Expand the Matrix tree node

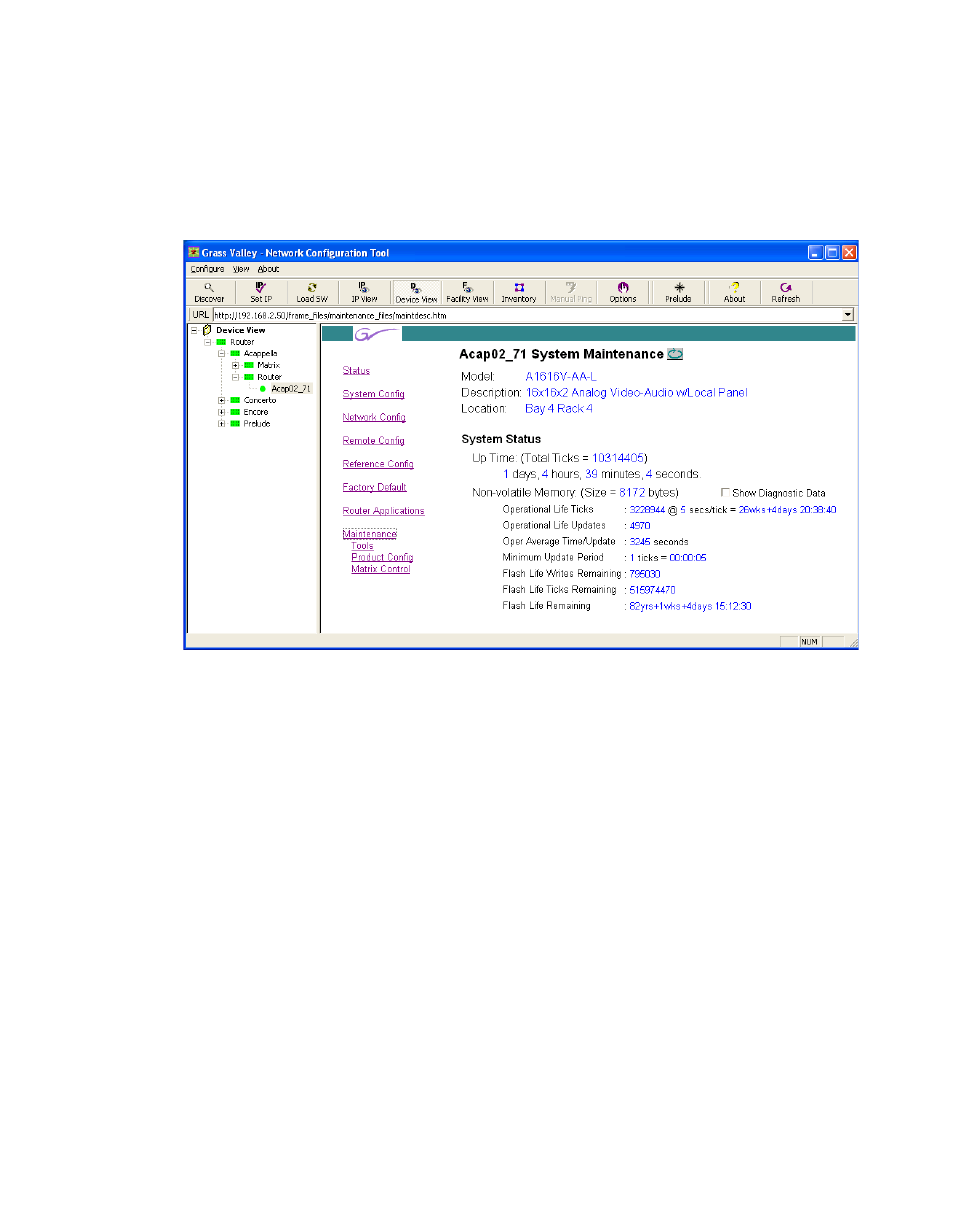[x=235, y=365]
